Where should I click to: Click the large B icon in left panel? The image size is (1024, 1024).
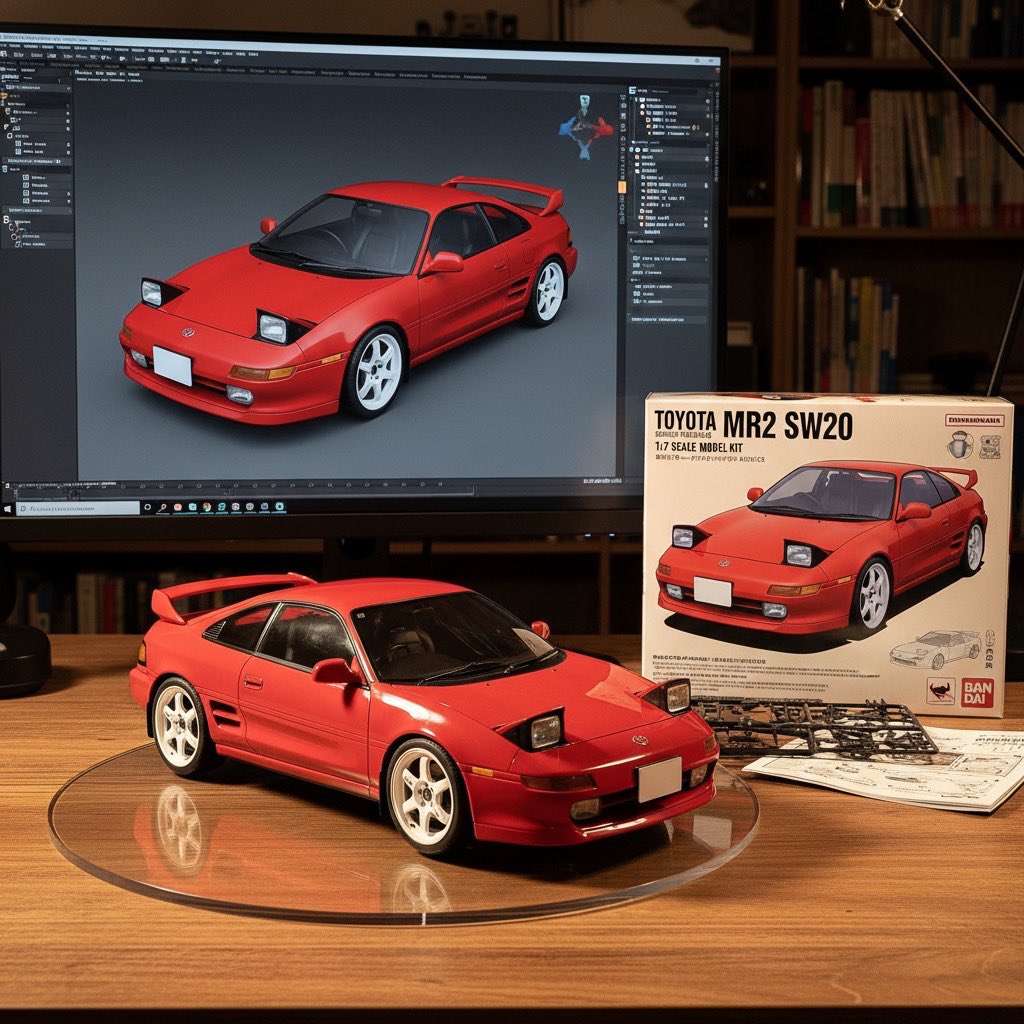pos(8,221)
